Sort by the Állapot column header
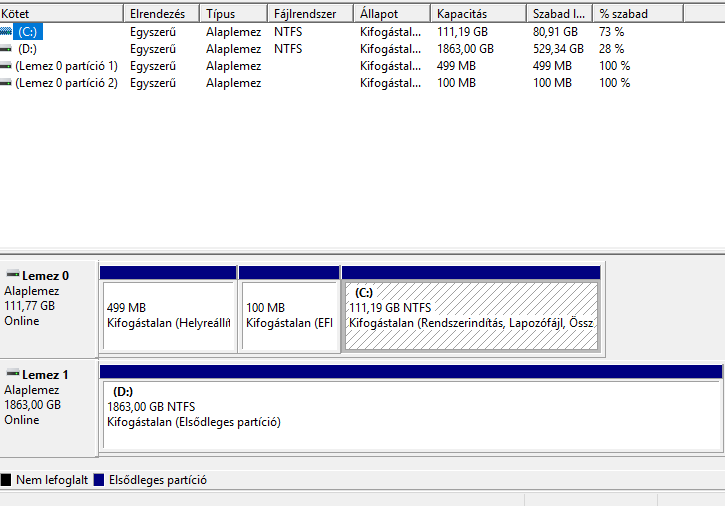725x506 pixels. point(392,14)
